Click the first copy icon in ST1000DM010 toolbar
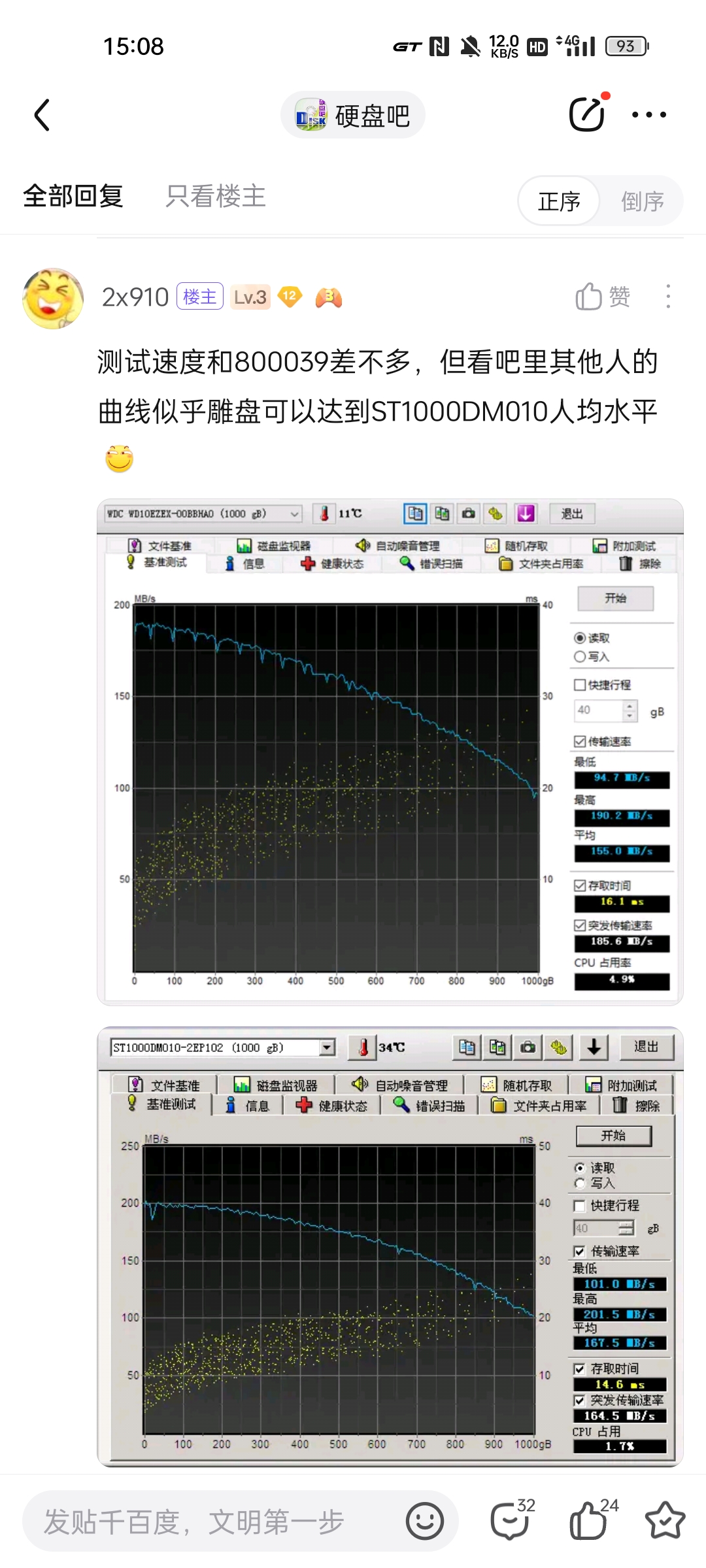This screenshot has width=706, height=1568. (x=467, y=1047)
